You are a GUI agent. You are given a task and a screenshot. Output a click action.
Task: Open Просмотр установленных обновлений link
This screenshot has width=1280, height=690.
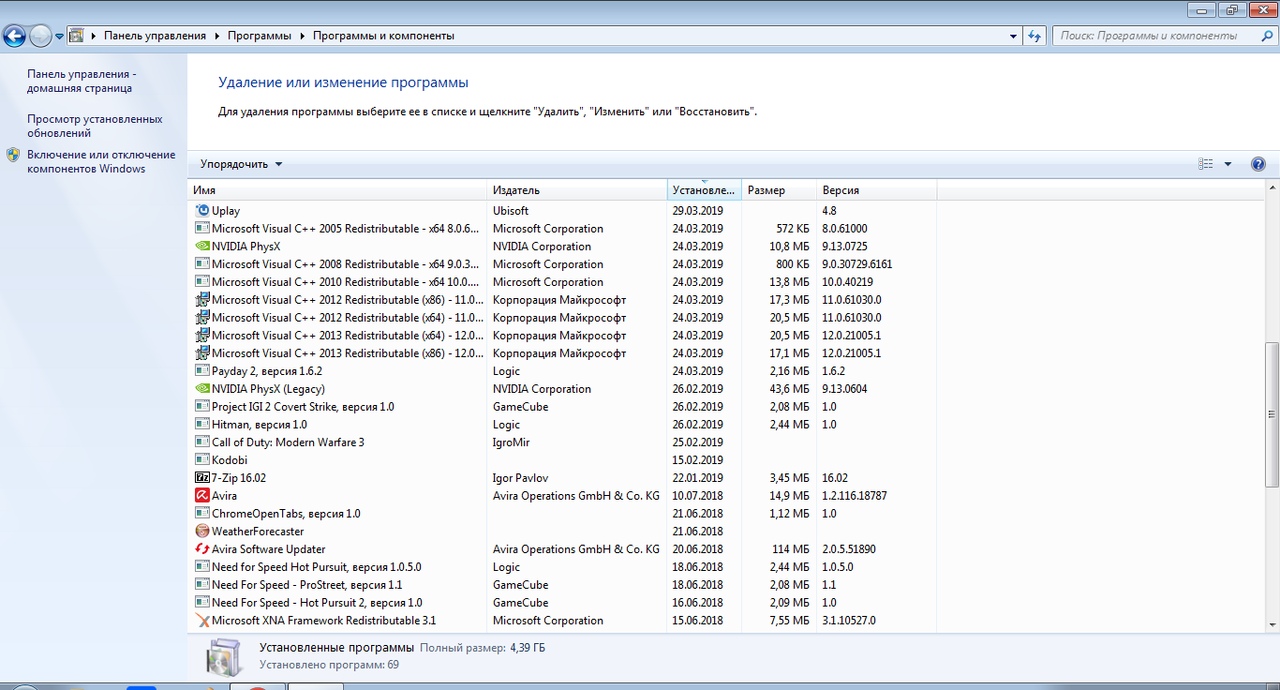click(x=94, y=126)
